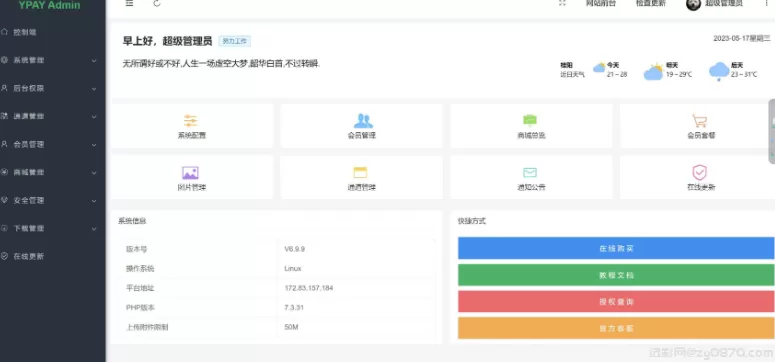
Task: Click the 快捷方式 panel heading
Action: tap(472, 221)
